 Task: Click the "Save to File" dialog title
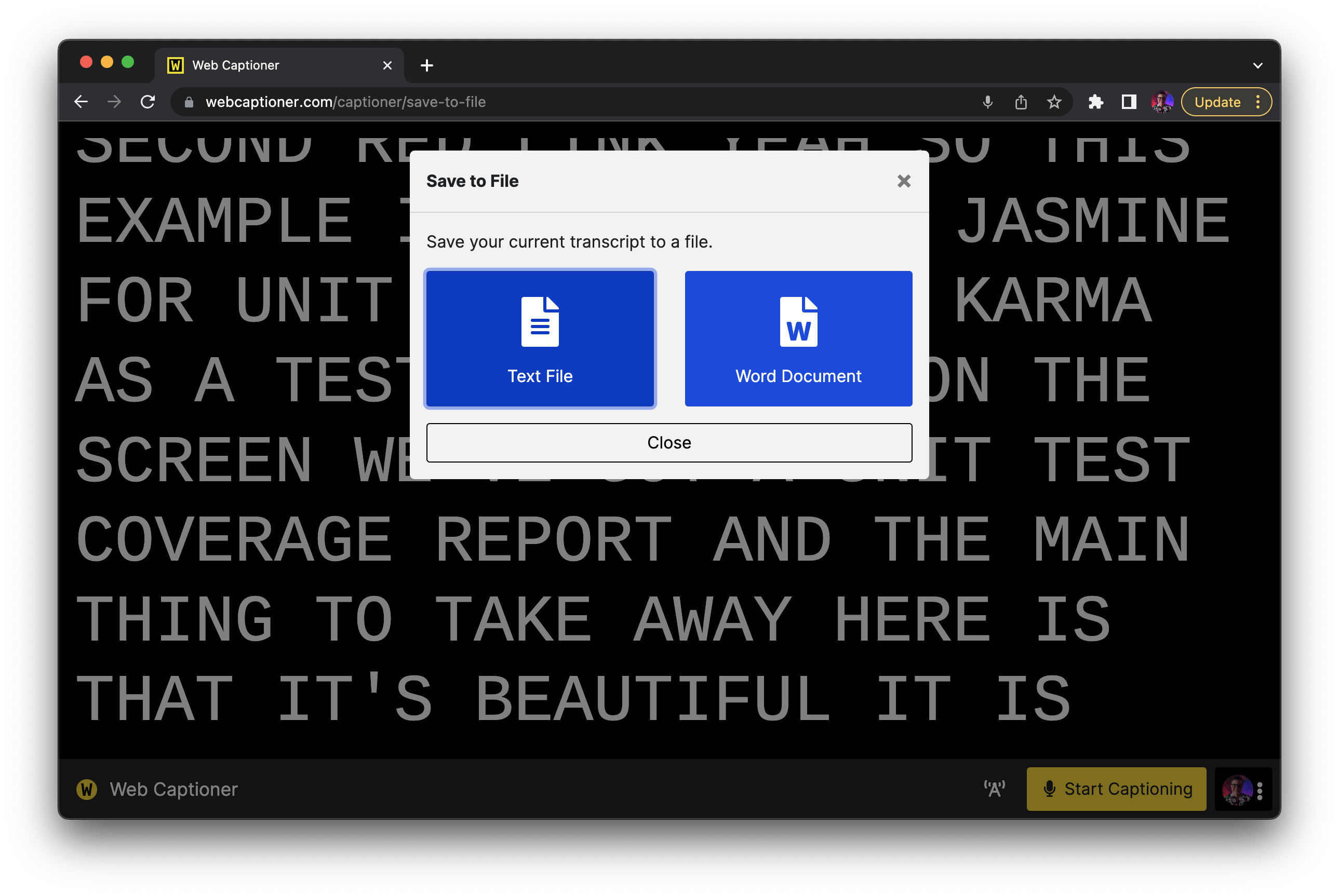(x=472, y=181)
